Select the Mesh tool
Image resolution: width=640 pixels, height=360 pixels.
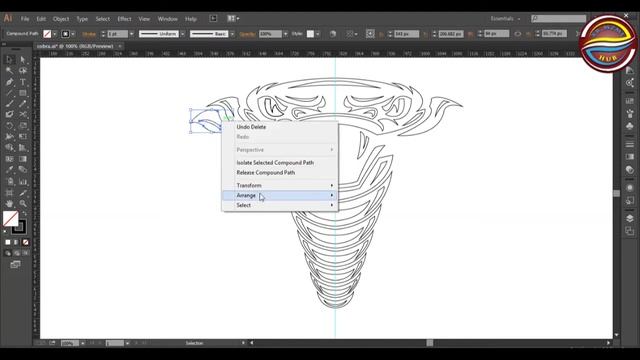(9, 159)
